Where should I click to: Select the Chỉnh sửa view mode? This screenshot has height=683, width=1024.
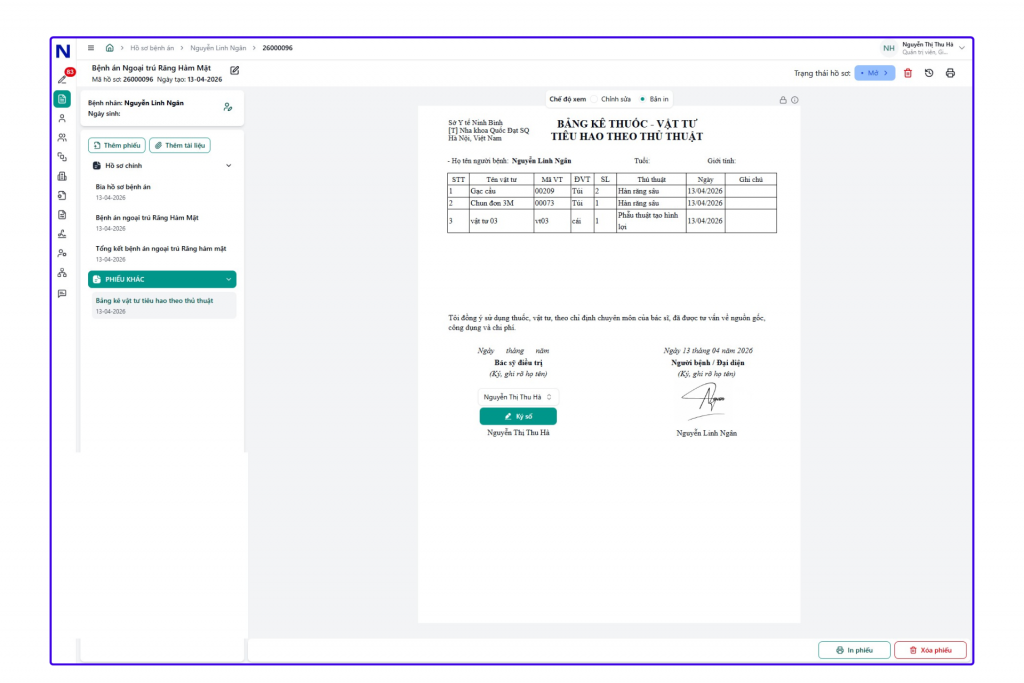(594, 99)
